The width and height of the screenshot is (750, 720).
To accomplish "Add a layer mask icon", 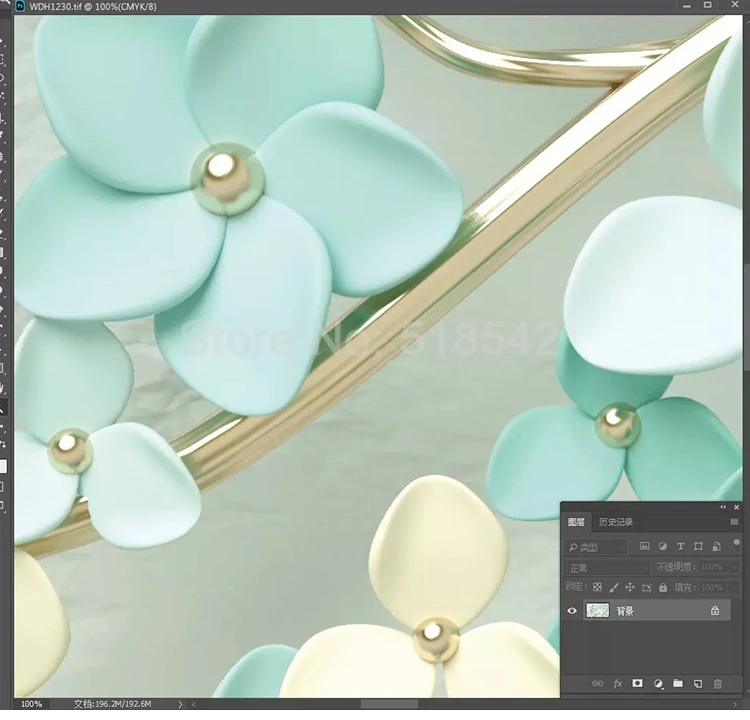I will coord(638,683).
